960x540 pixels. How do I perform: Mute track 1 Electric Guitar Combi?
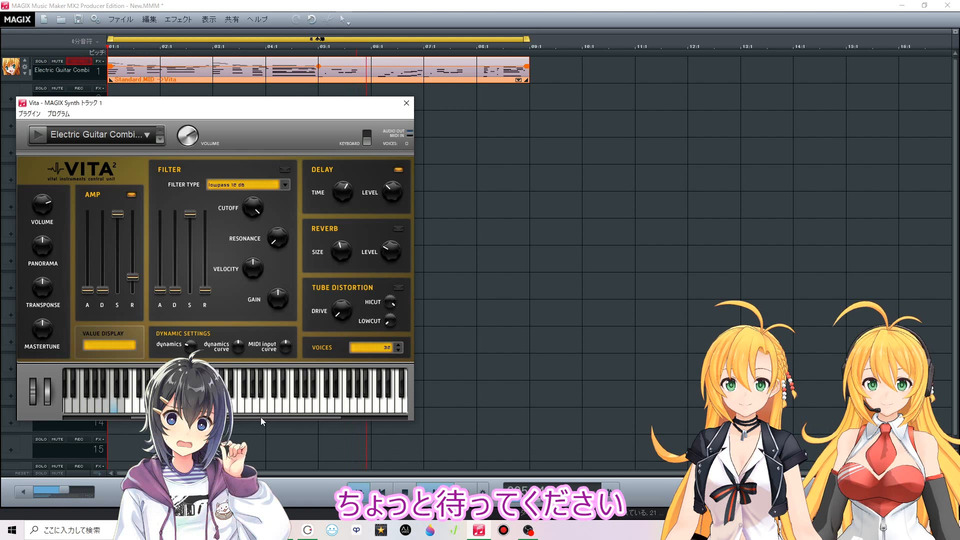click(58, 61)
